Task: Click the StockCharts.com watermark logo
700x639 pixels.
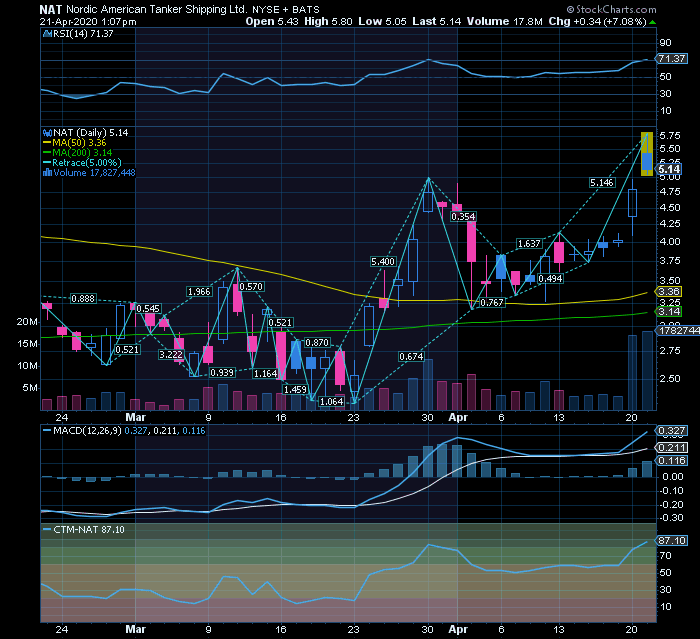Action: click(612, 9)
